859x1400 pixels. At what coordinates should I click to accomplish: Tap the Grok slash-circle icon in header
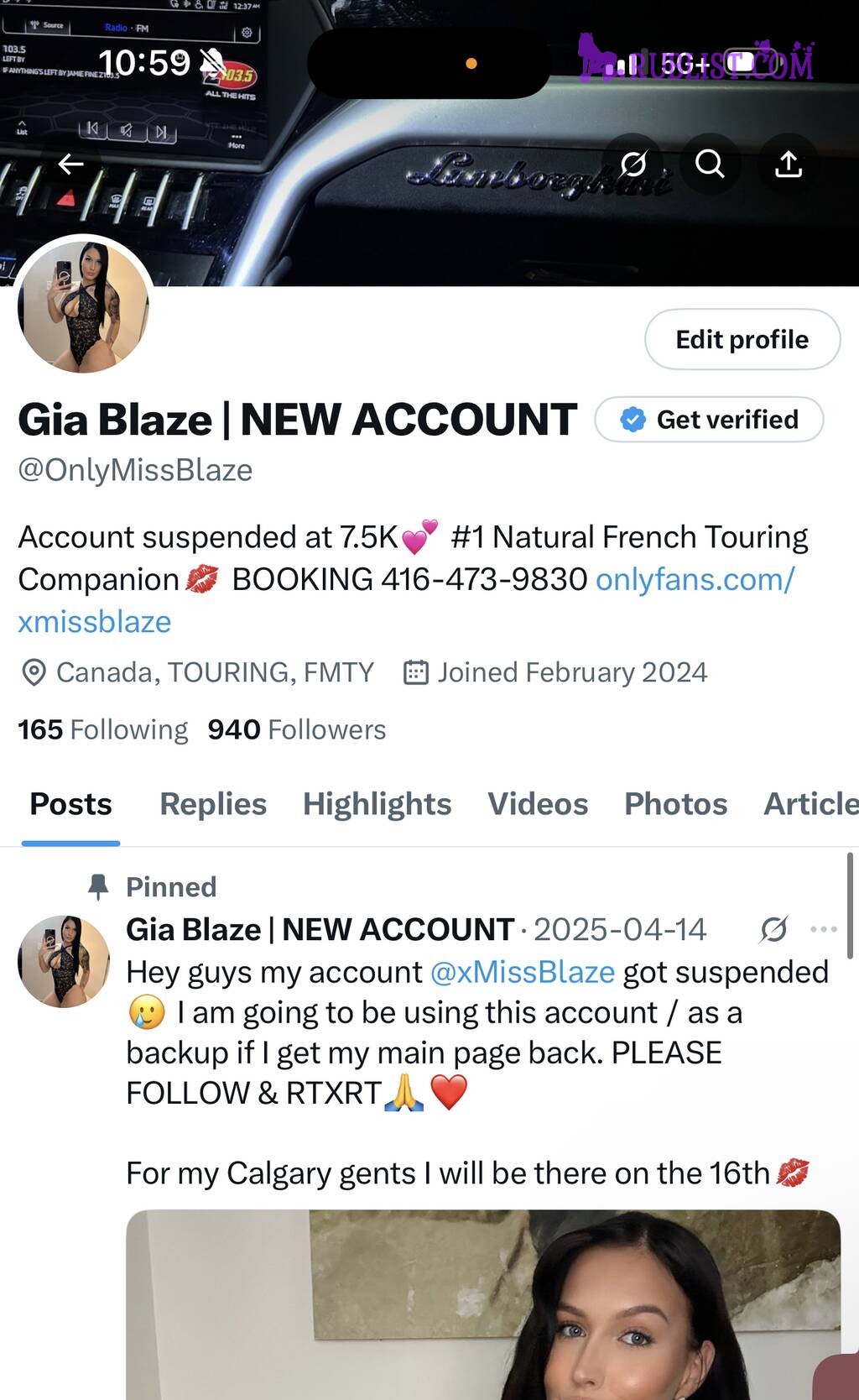[633, 164]
